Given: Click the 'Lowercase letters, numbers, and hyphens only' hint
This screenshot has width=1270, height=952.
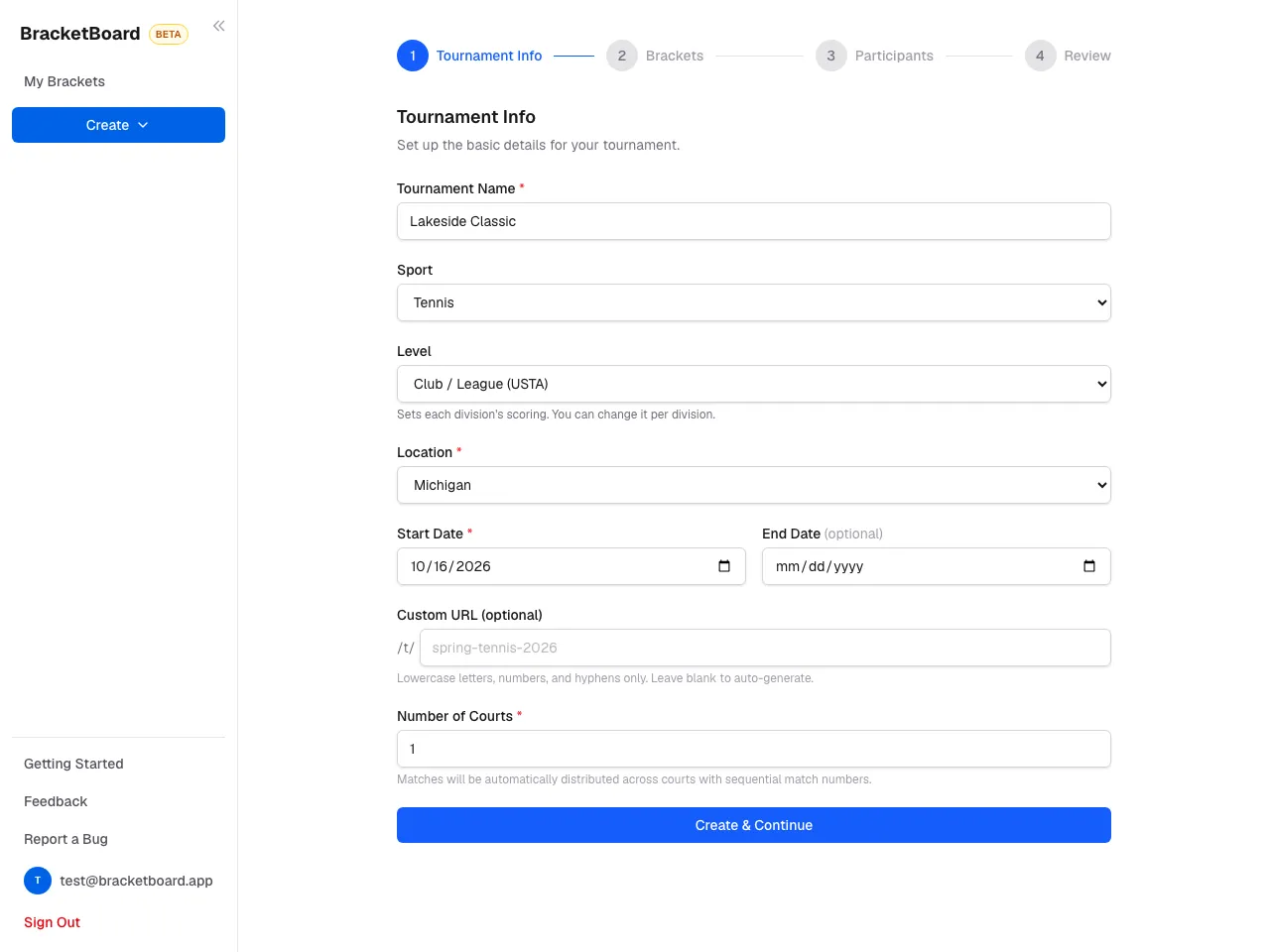Looking at the screenshot, I should point(605,678).
